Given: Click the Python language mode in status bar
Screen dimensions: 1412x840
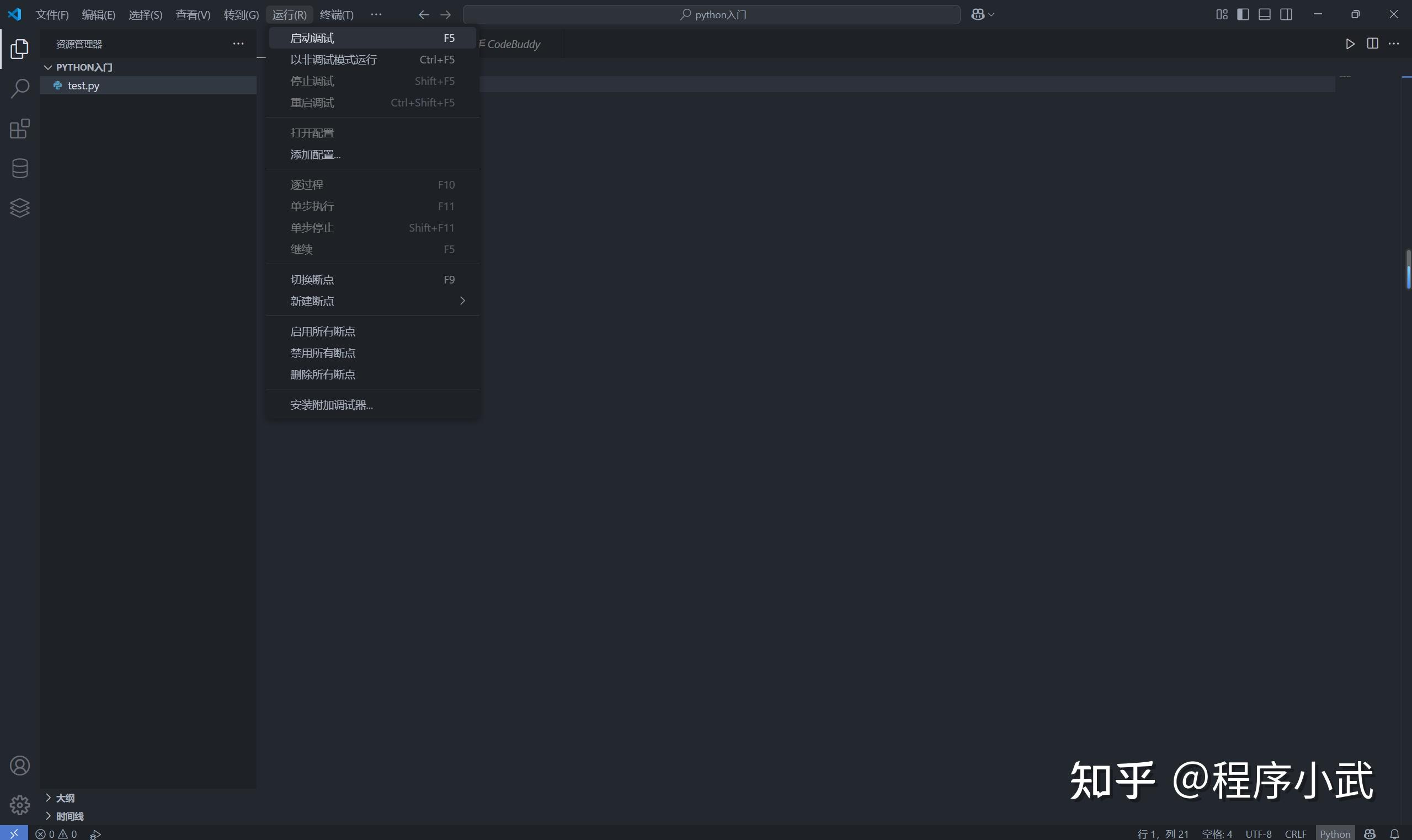Looking at the screenshot, I should click(1334, 834).
